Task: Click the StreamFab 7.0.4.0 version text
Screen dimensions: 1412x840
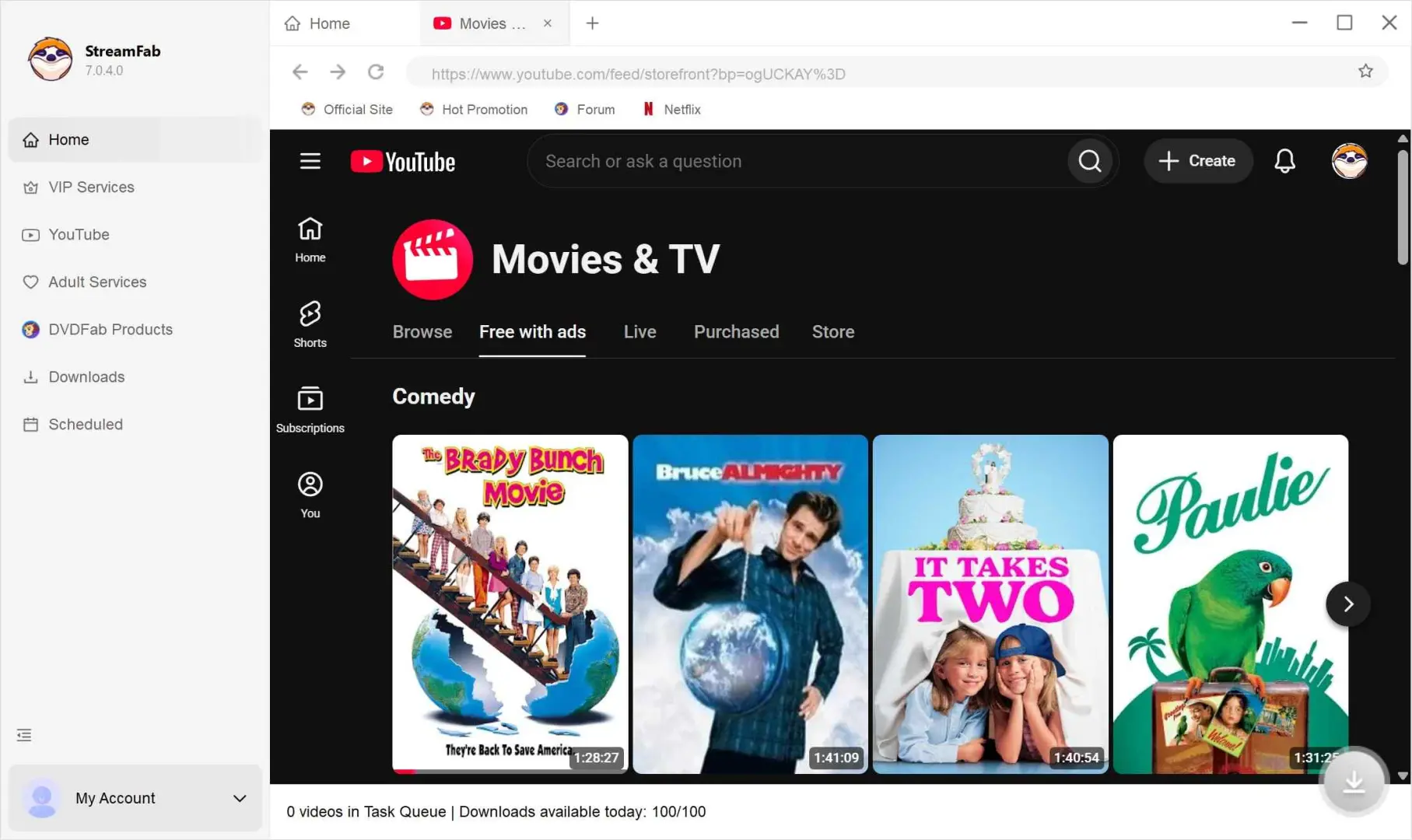Action: point(104,71)
